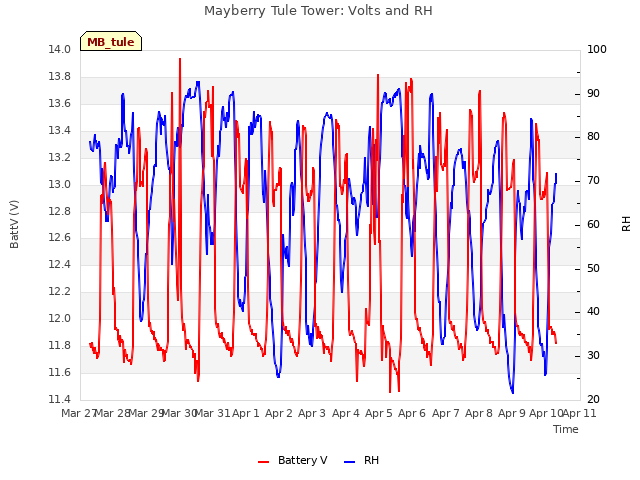
Task: Click the 13.0 voltage tick label
Action: pyautogui.click(x=59, y=184)
